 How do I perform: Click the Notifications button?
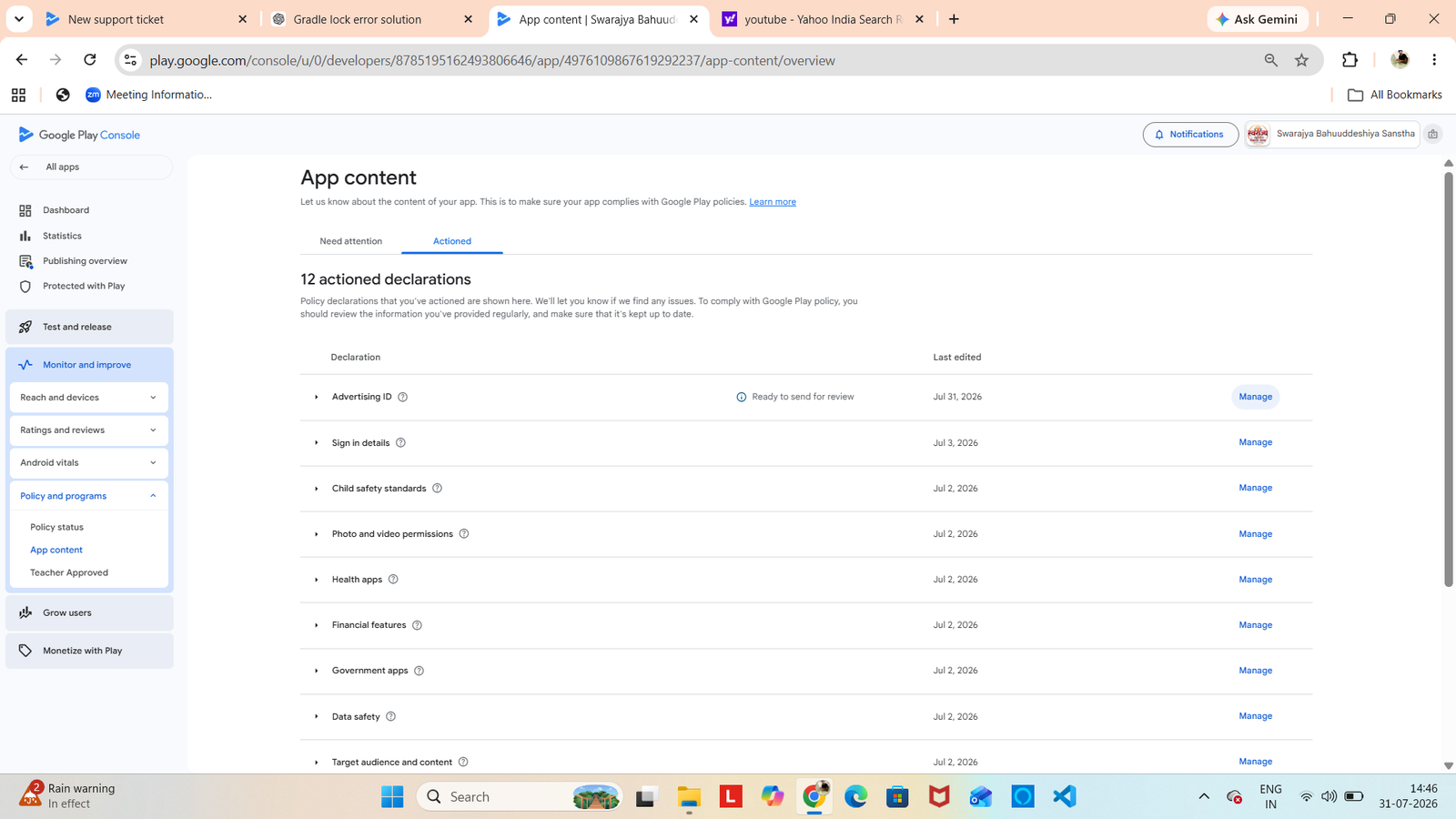point(1190,135)
